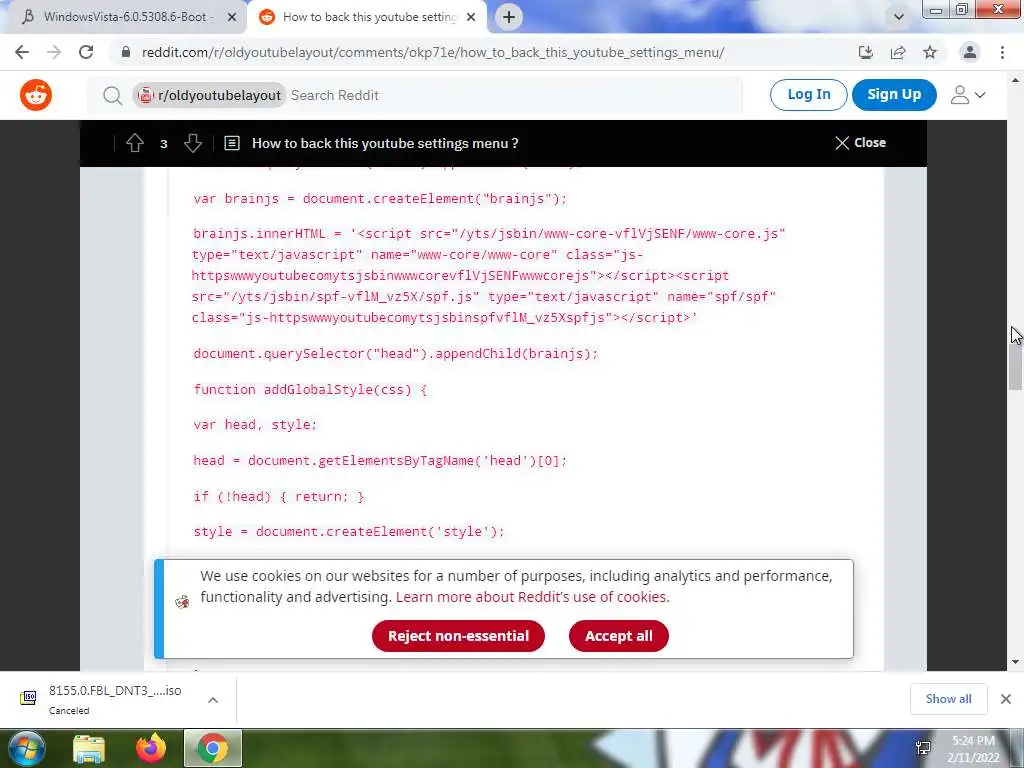Click the r/oldyoutubelayout search chip

coord(209,95)
